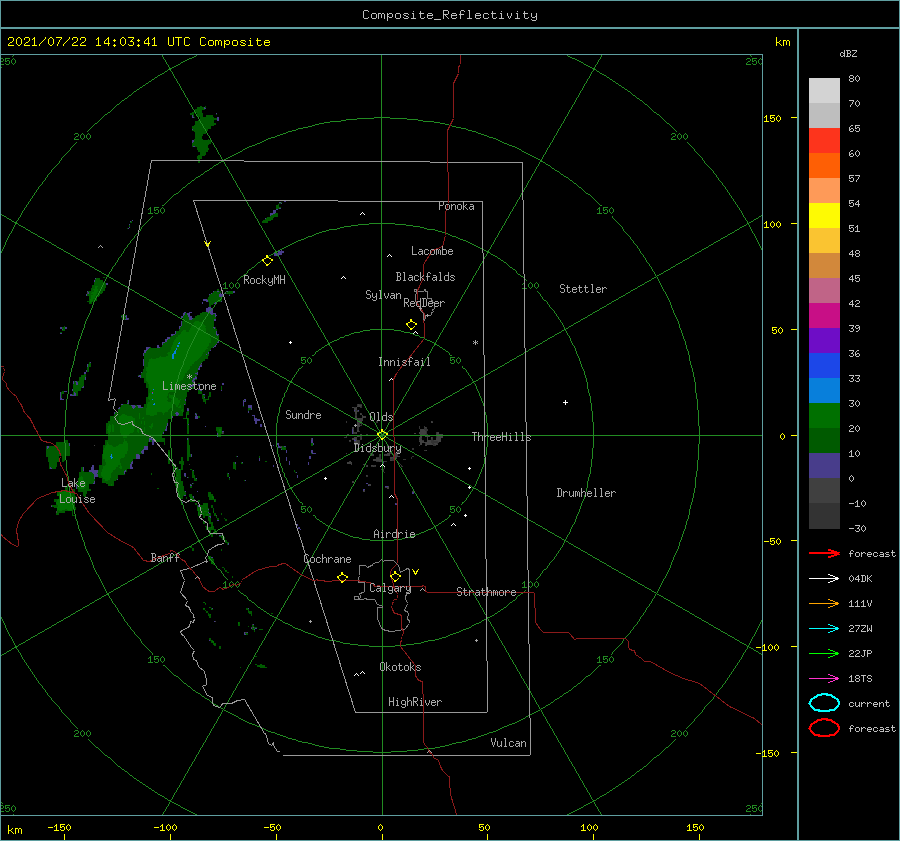Pick the 39 dBZ purple color swatch
This screenshot has height=841, width=900.
pyautogui.click(x=824, y=340)
